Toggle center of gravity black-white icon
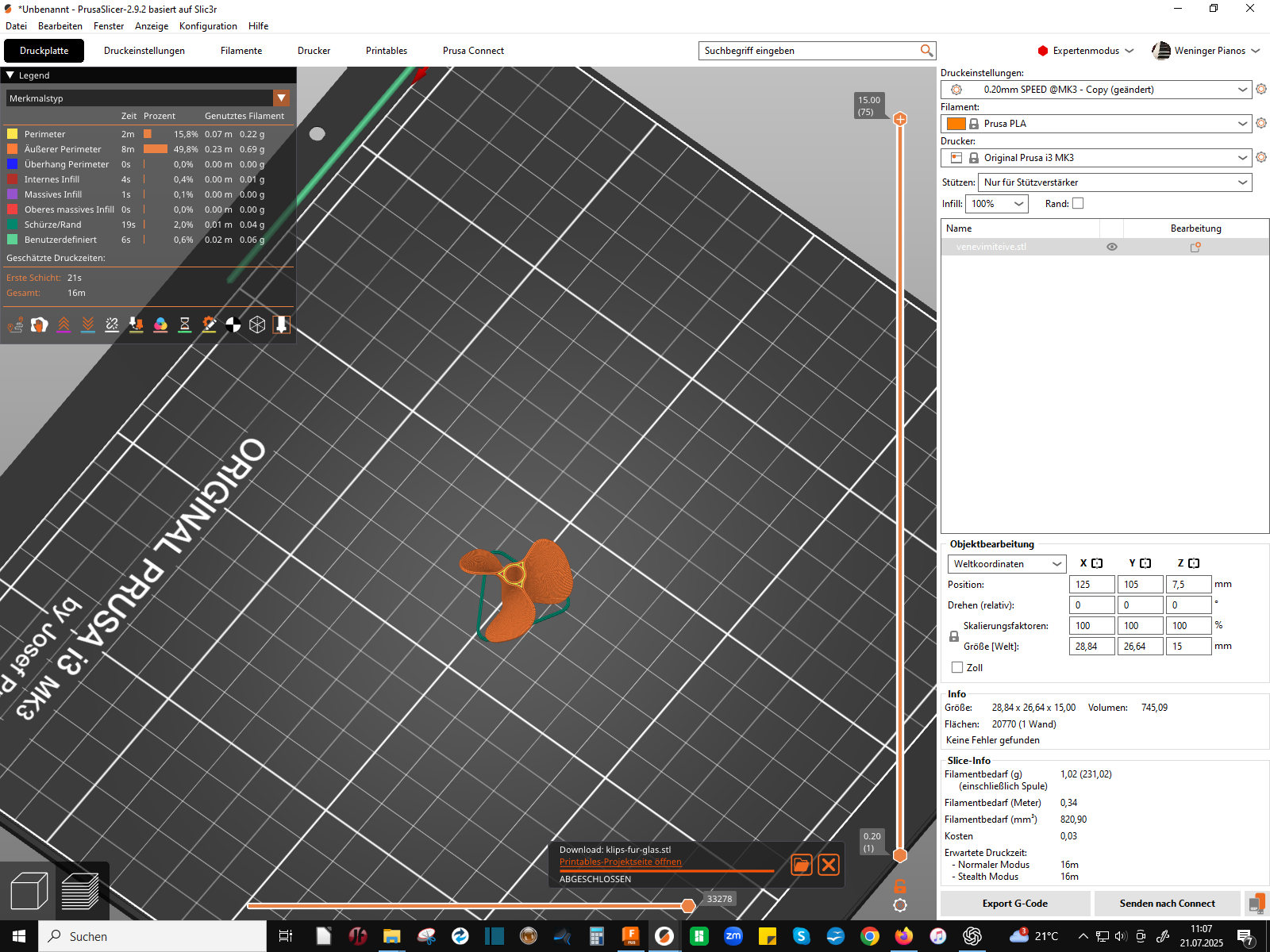1270x952 pixels. [233, 324]
